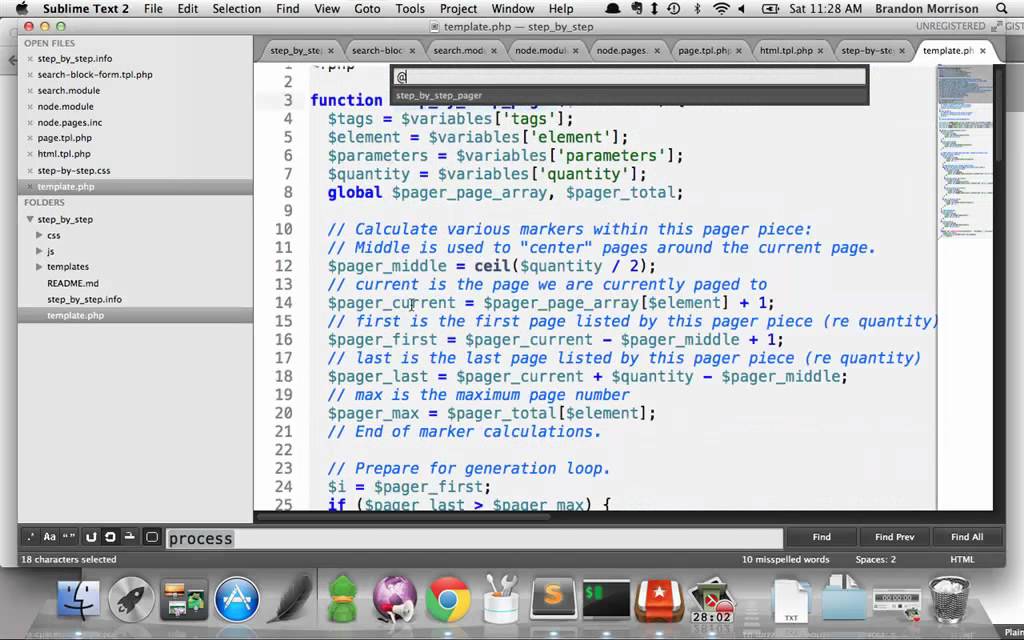Viewport: 1024px width, 640px height.
Task: Close html.tpl.php in open files list
Action: click(30, 154)
